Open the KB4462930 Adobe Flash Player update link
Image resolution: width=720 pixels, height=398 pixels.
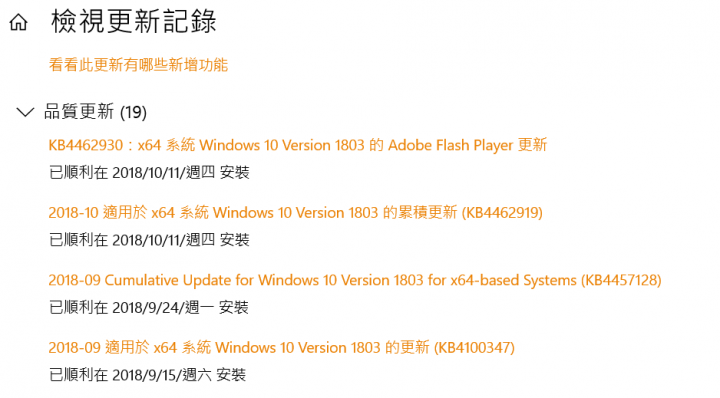pyautogui.click(x=298, y=145)
